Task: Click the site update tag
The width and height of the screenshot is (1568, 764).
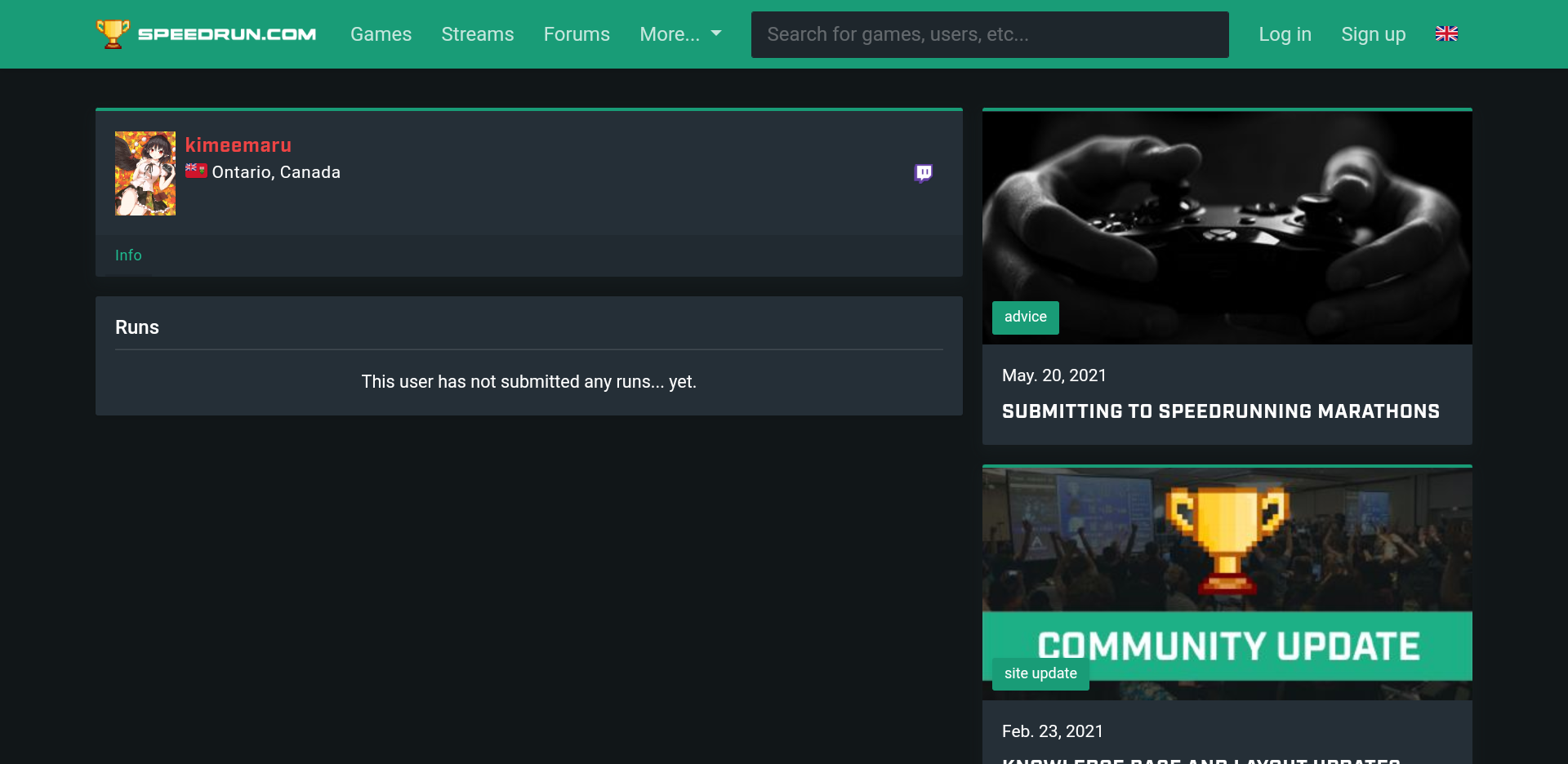Action: click(x=1040, y=674)
